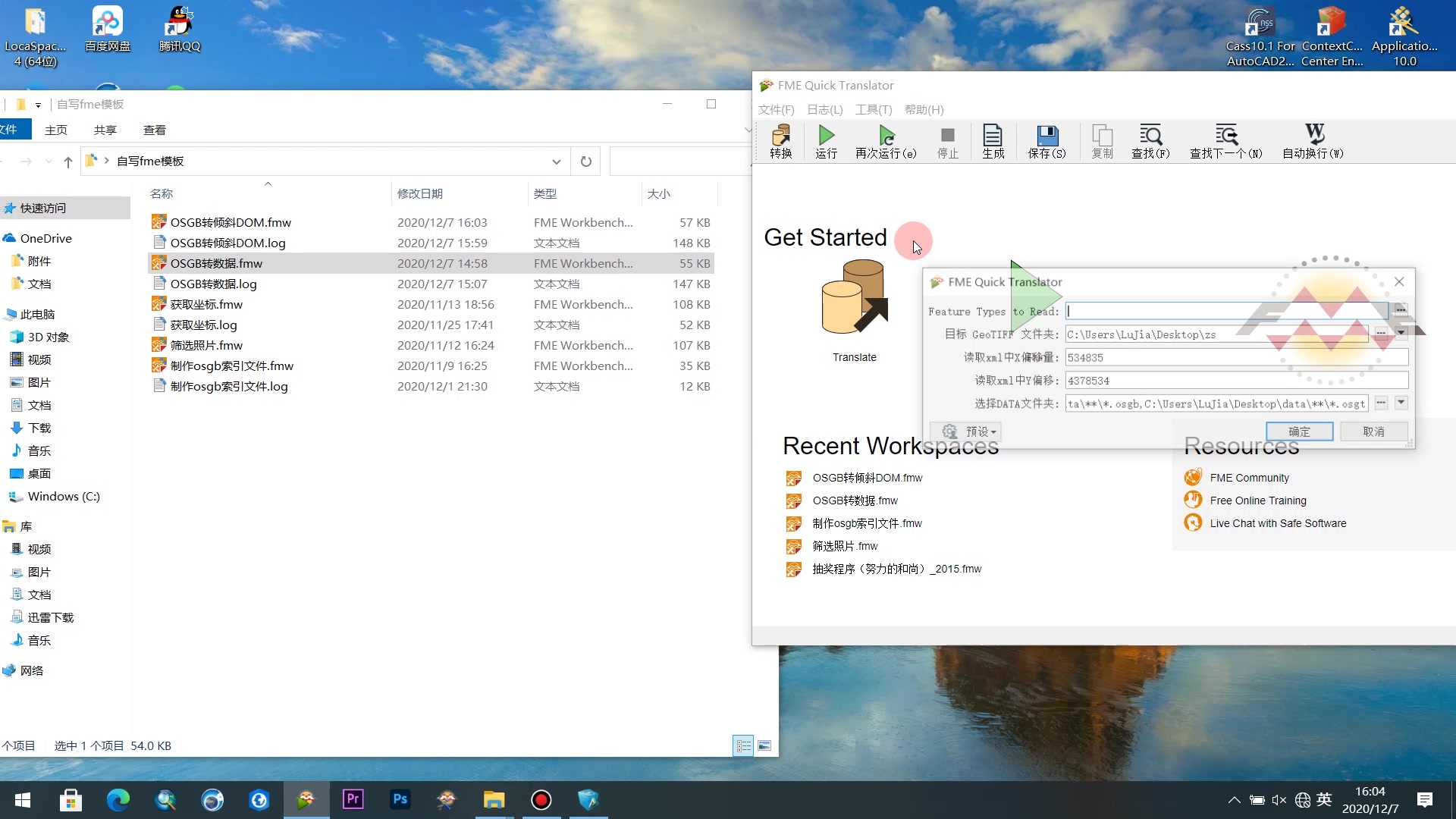This screenshot has width=1456, height=819.
Task: Click 查找下一个 find next icon
Action: (1226, 141)
